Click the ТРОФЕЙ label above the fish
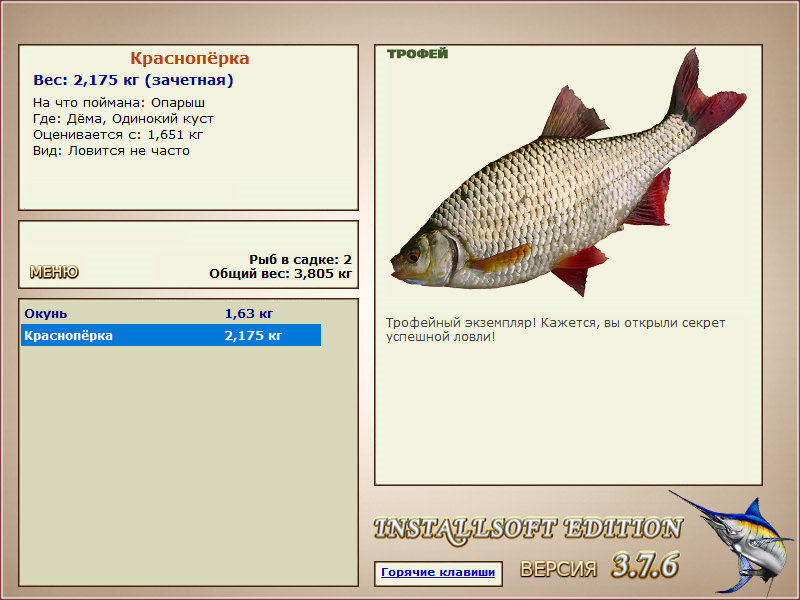800x600 pixels. pyautogui.click(x=417, y=54)
